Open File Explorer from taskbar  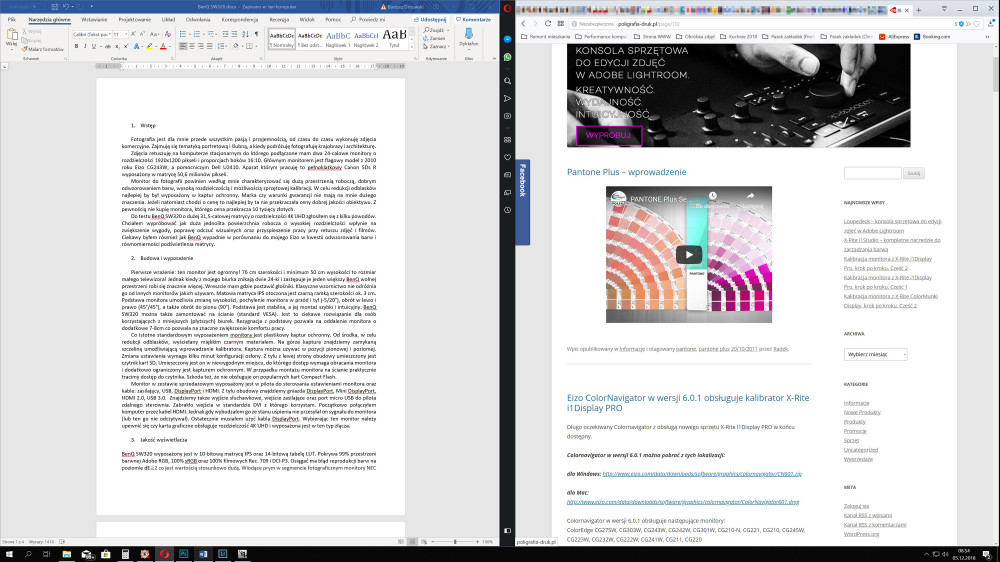[66, 554]
